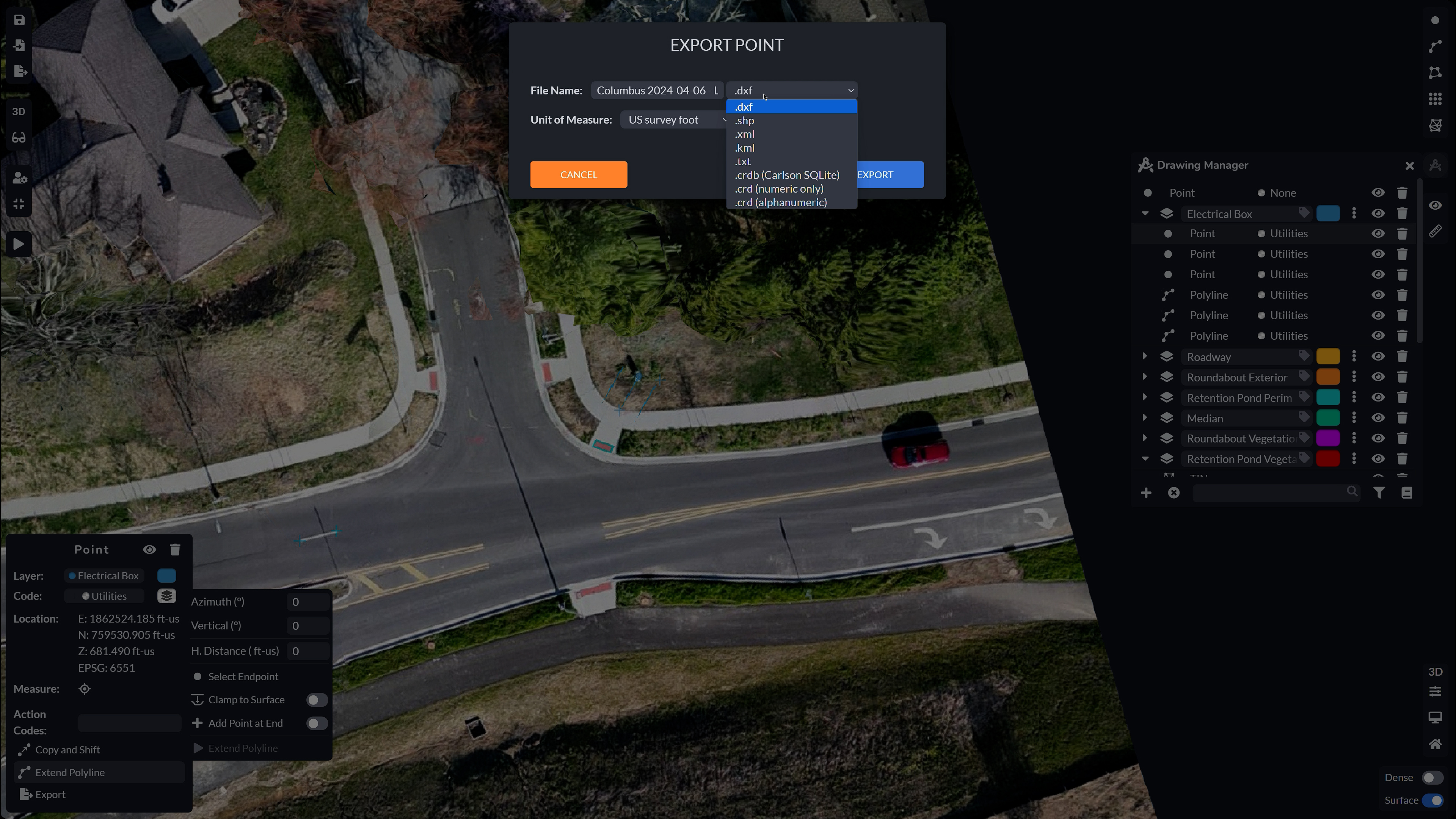Click the Cancel button
The height and width of the screenshot is (819, 1456).
click(579, 174)
